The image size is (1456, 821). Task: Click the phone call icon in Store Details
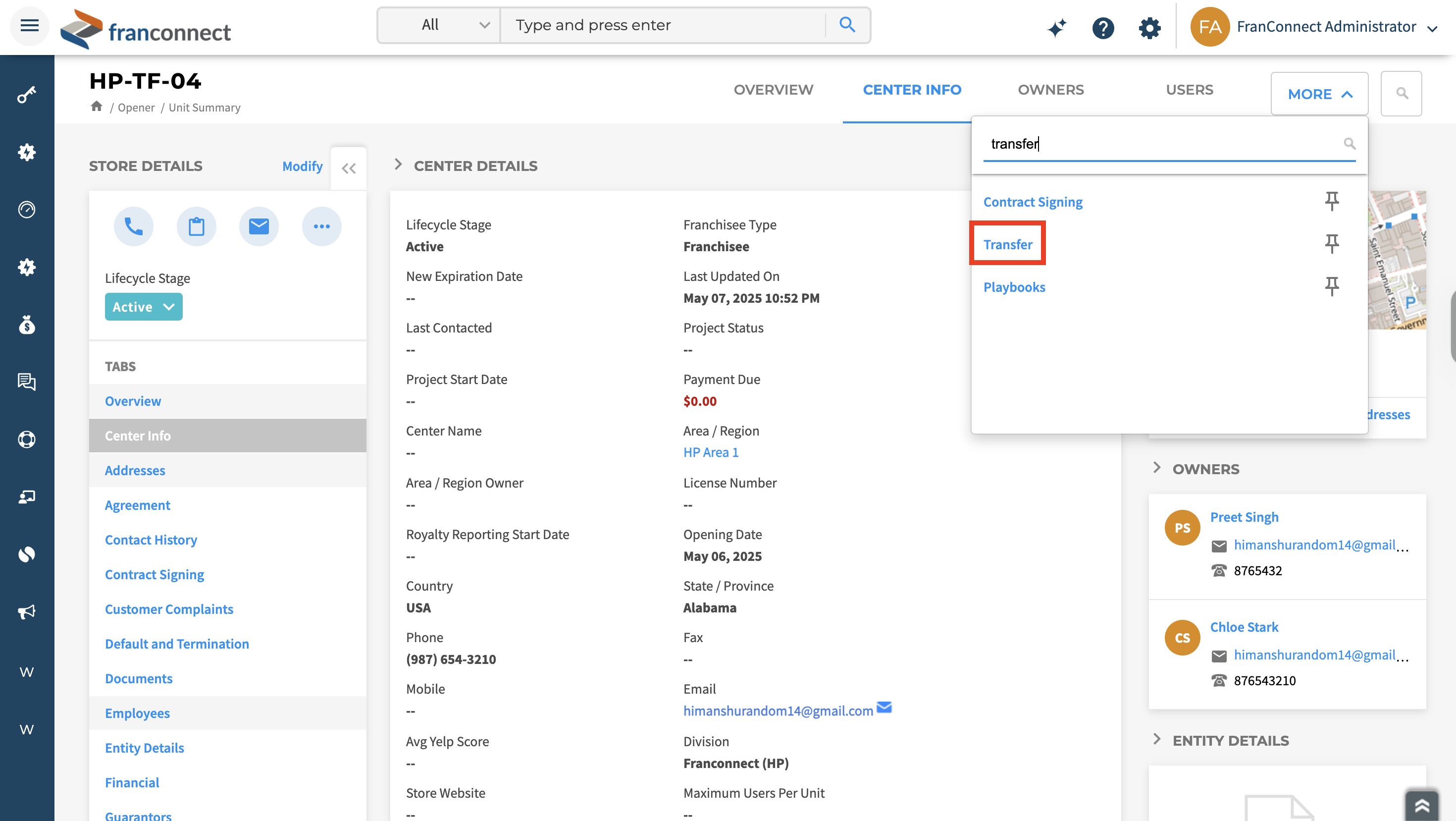(133, 226)
